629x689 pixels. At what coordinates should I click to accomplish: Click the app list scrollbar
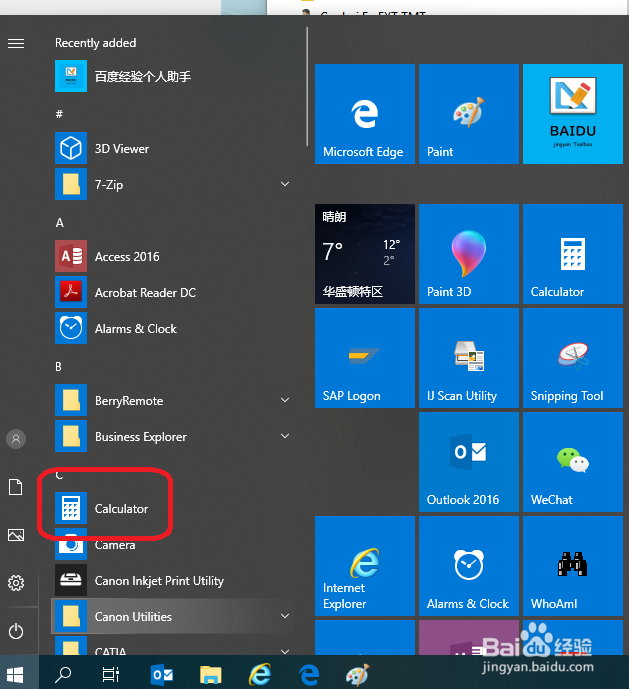click(307, 87)
